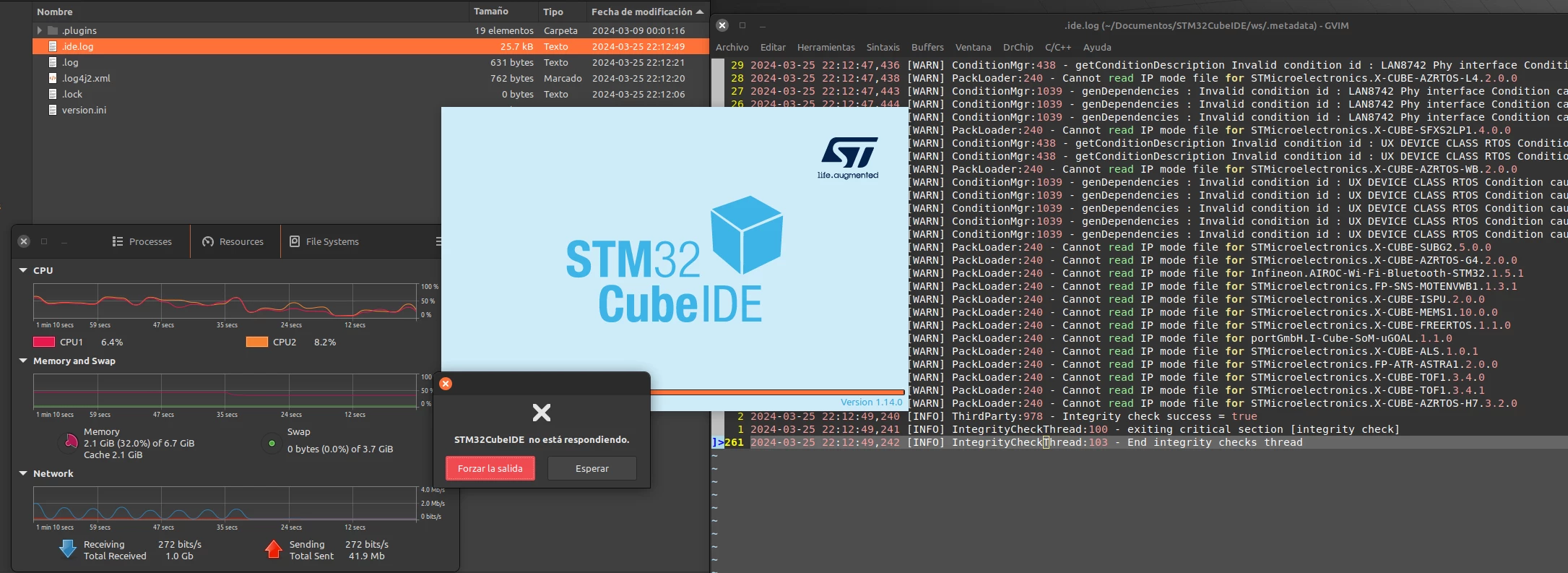The image size is (1568, 573).
Task: Collapse the CPU section
Action: coord(23,270)
